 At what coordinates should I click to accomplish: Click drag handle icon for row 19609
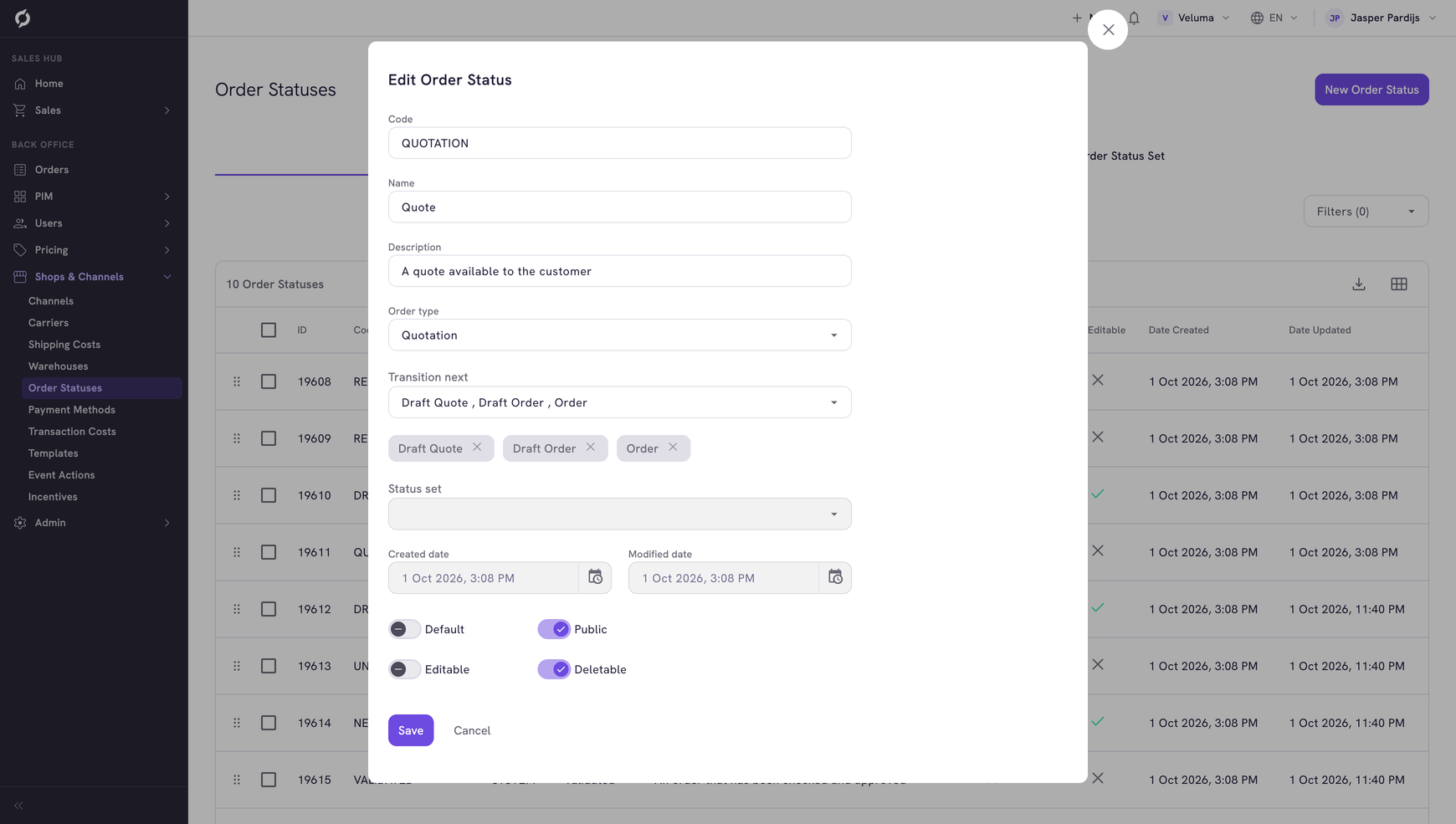237,438
